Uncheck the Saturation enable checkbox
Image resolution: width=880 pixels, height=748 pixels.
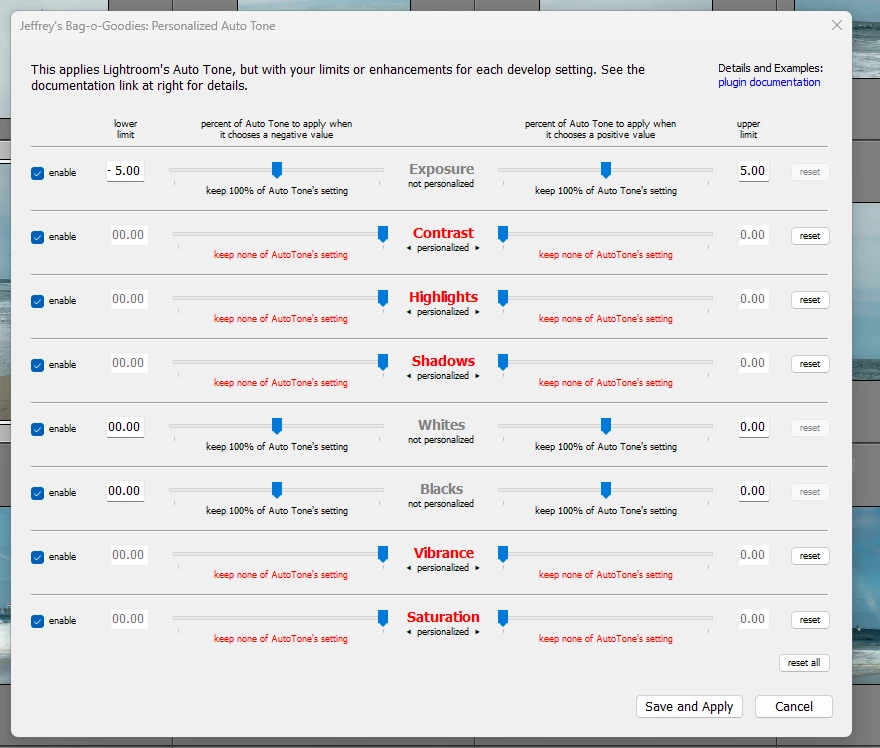pyautogui.click(x=38, y=621)
